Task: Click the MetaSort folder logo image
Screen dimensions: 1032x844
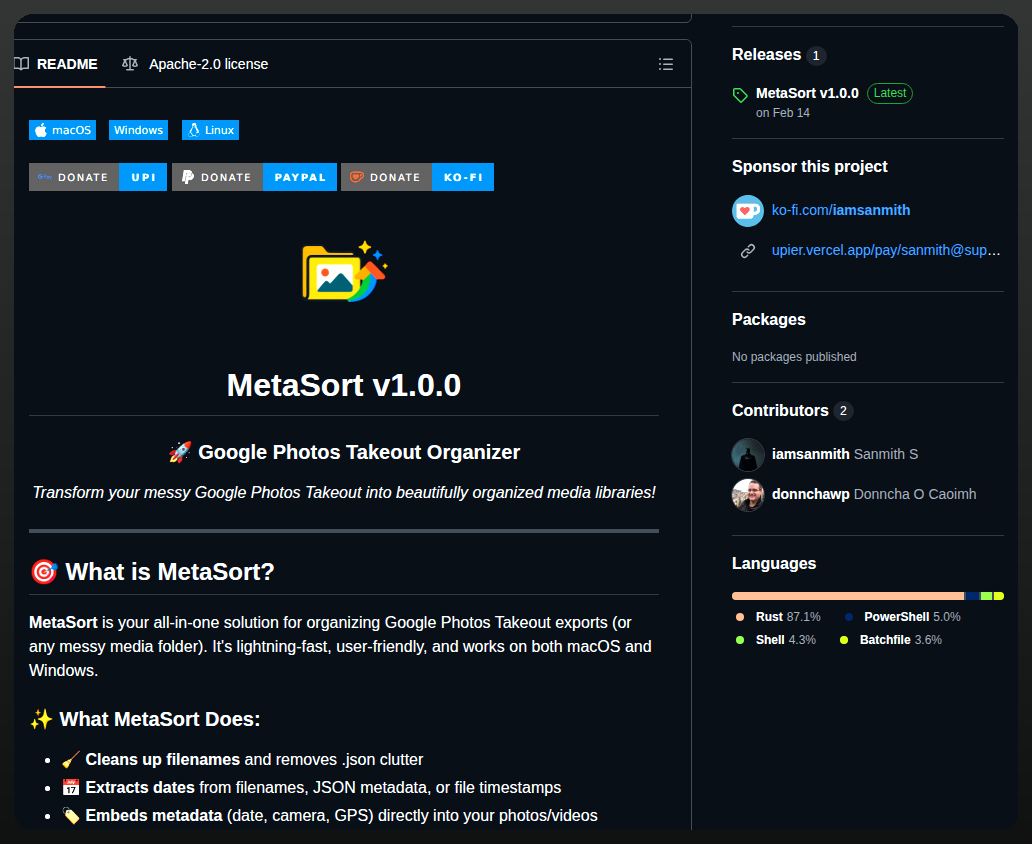Action: point(344,271)
